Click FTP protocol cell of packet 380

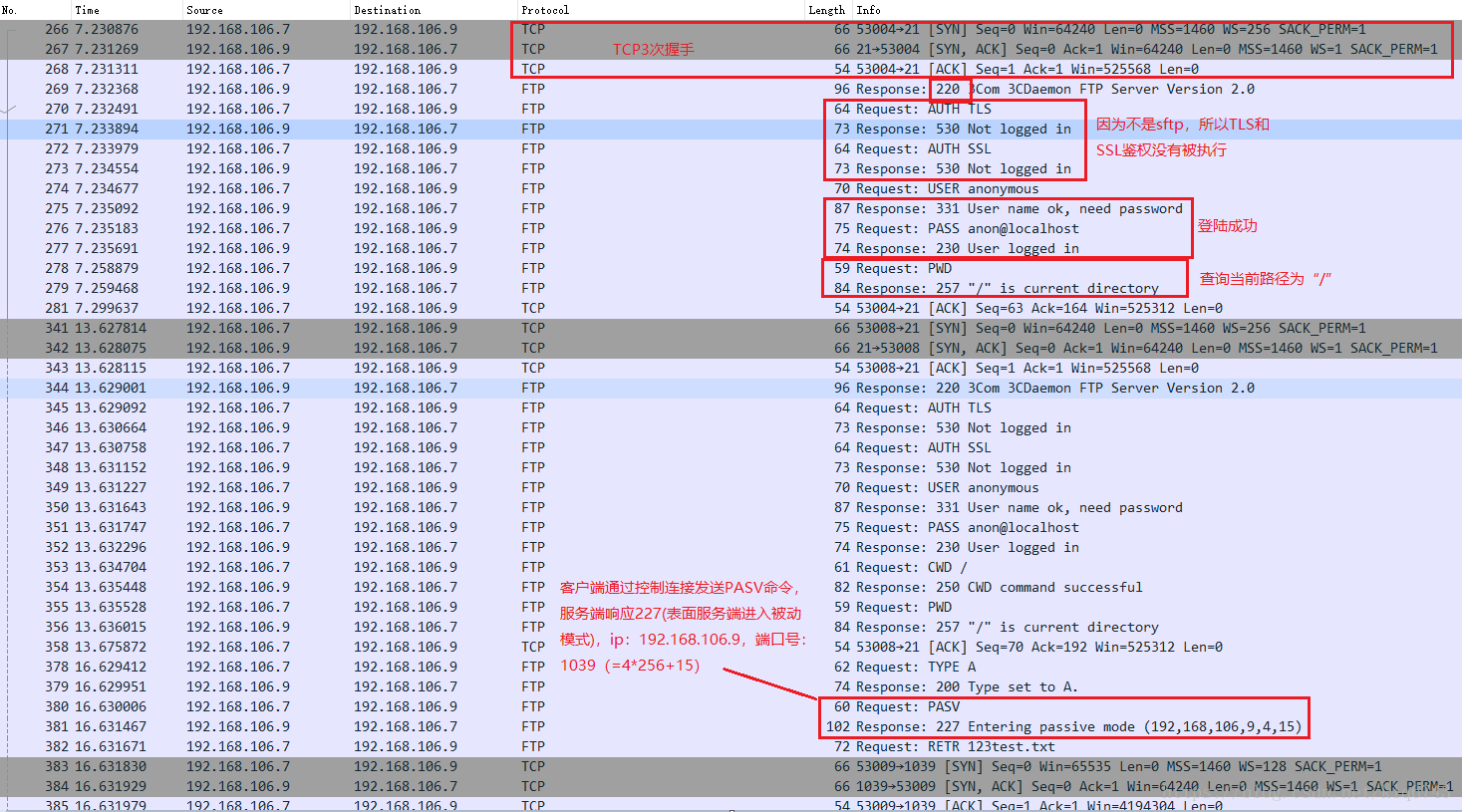coord(533,706)
